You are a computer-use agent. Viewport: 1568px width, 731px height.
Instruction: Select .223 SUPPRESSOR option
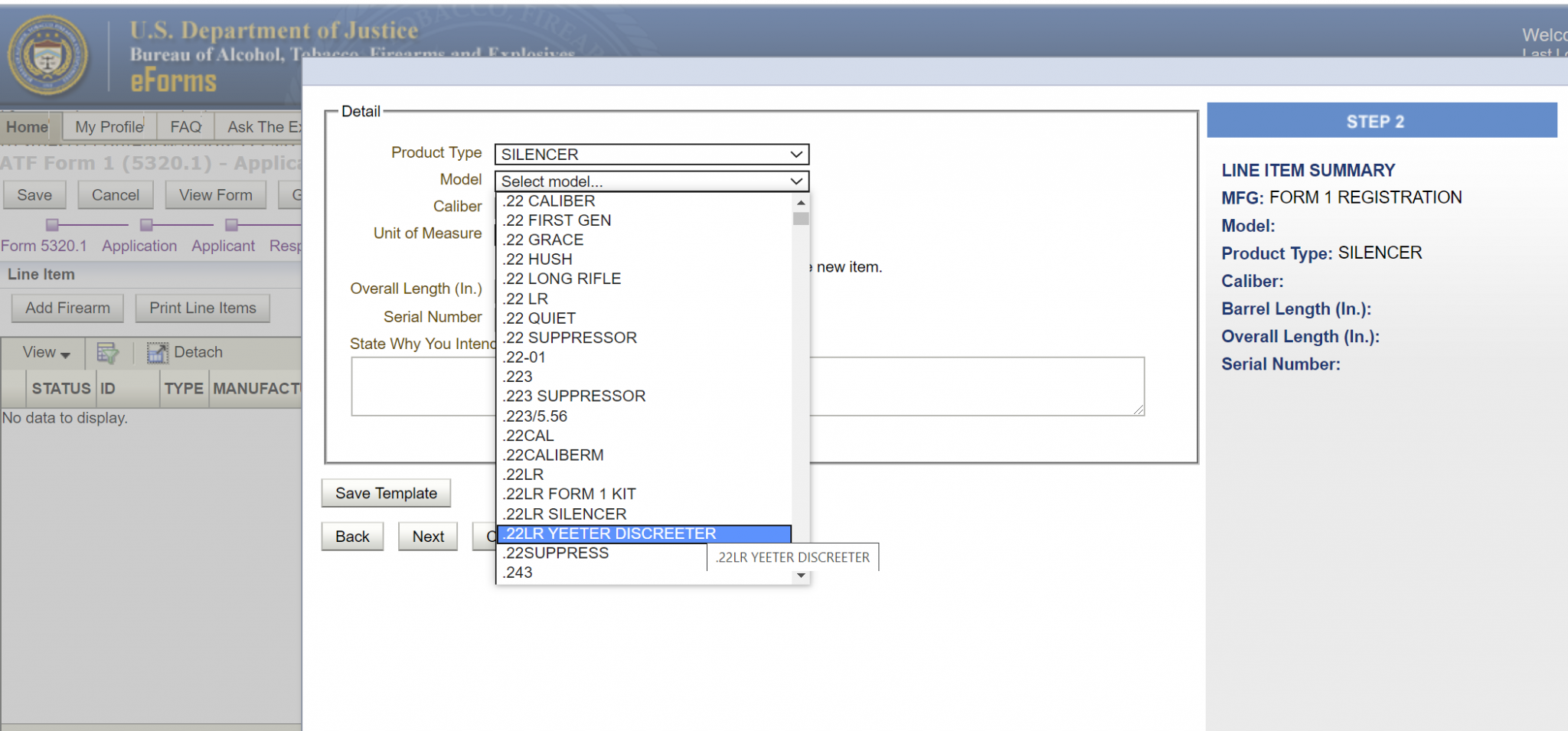[x=644, y=397]
